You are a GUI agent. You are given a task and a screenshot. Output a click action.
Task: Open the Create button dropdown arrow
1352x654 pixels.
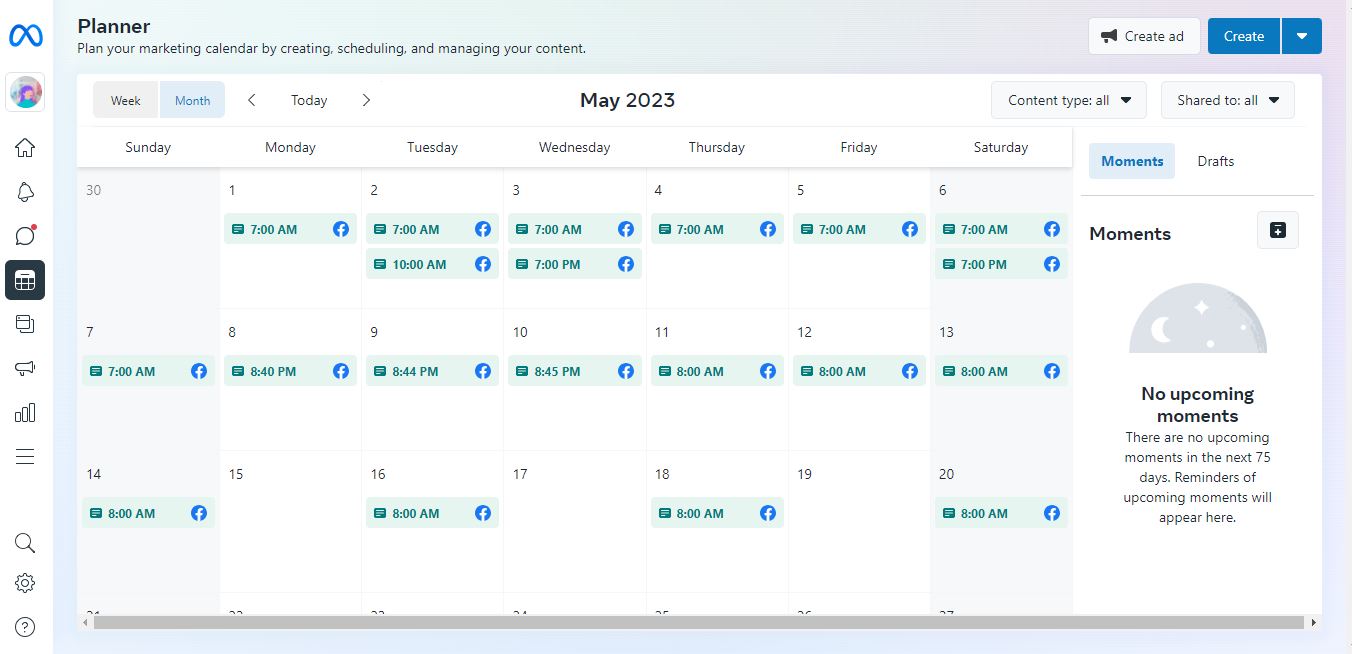click(x=1301, y=36)
